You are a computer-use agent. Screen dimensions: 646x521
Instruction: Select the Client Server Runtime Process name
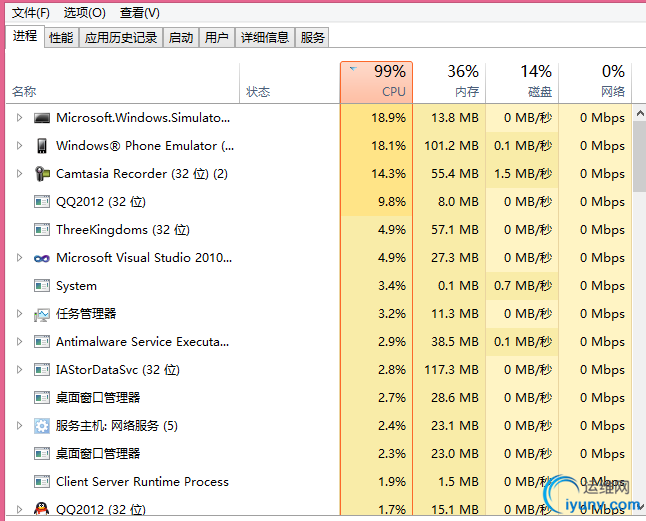142,482
